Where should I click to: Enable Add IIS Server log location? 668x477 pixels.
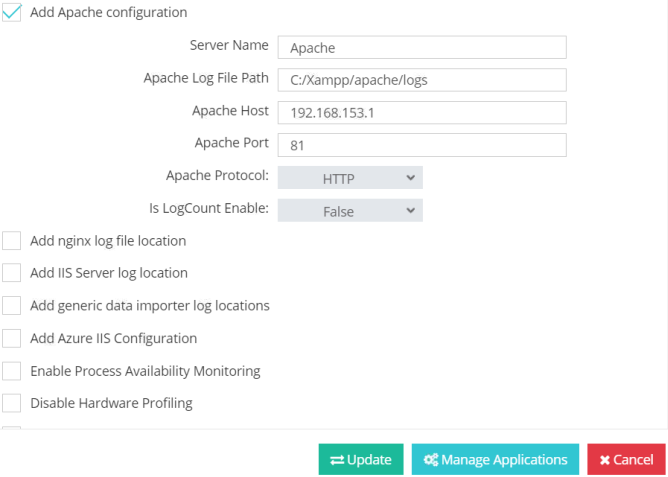tap(12, 273)
